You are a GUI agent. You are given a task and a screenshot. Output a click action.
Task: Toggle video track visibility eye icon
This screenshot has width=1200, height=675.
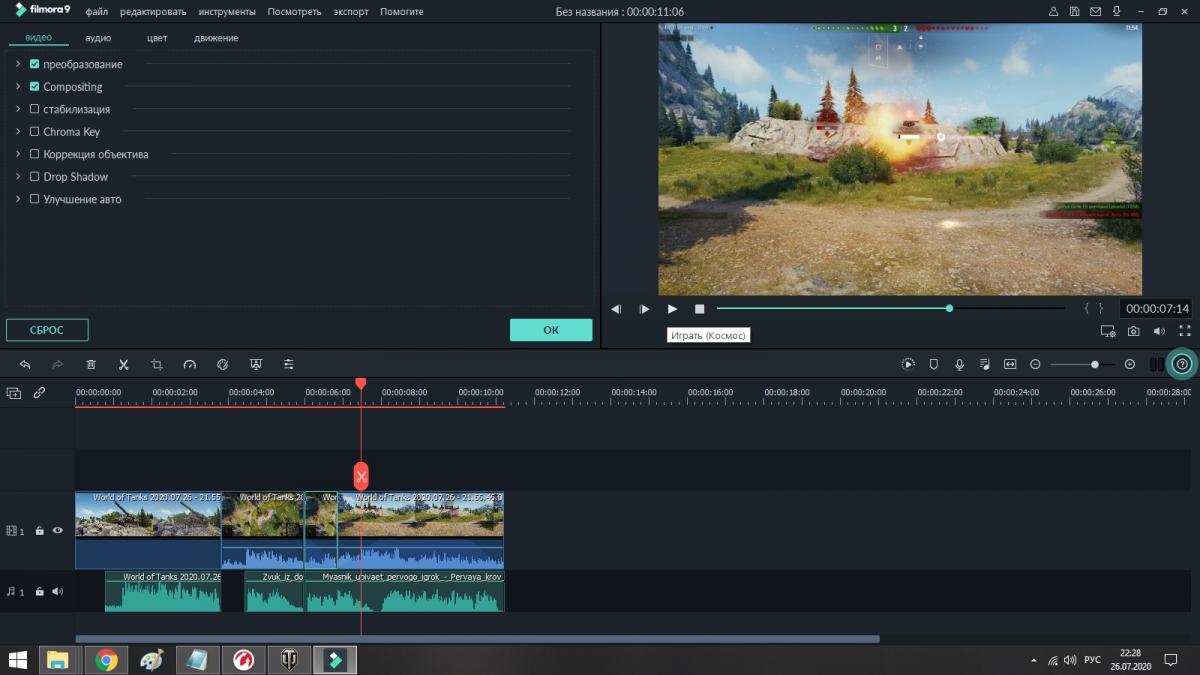[x=58, y=531]
